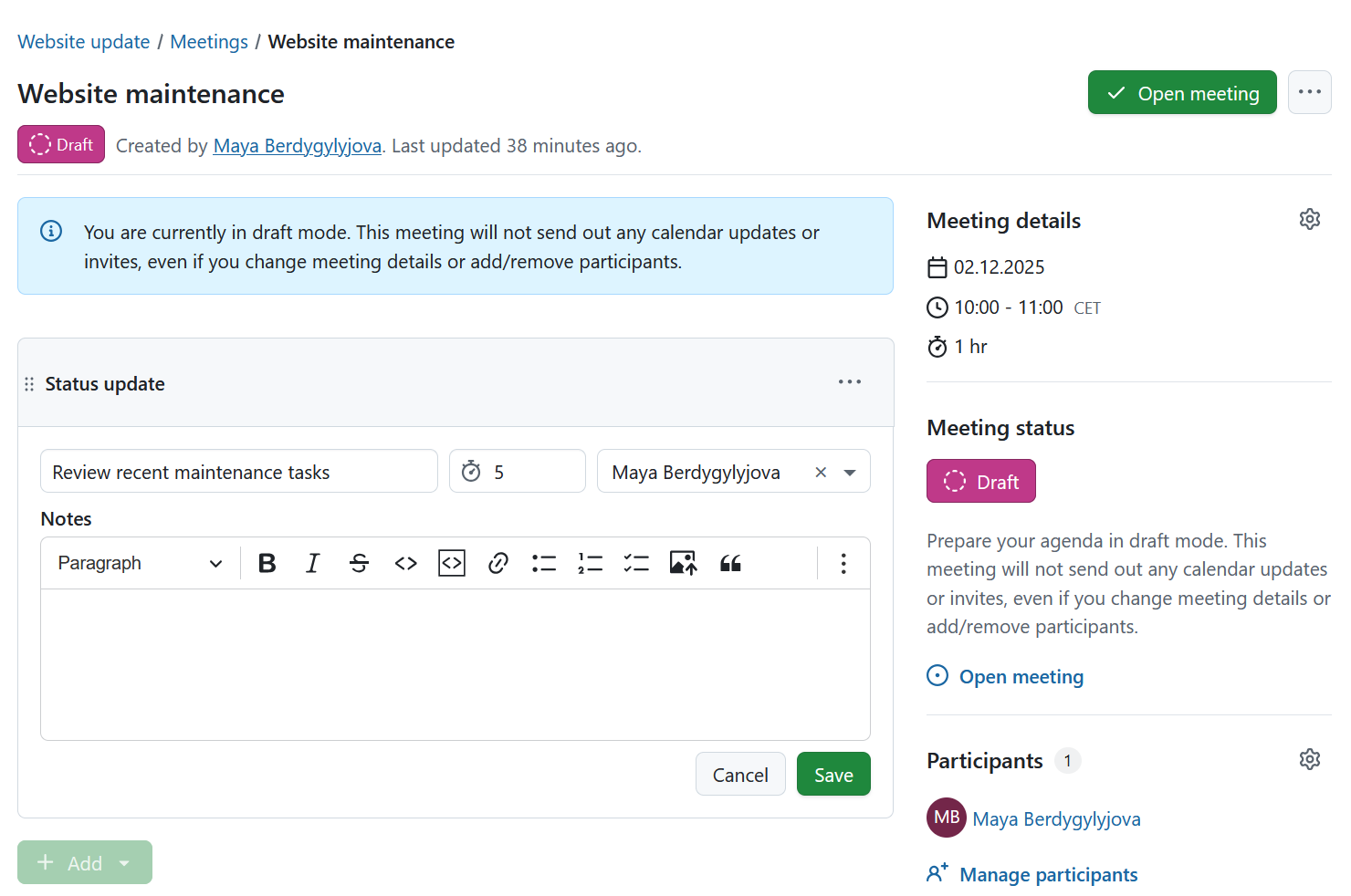This screenshot has height=896, width=1351.
Task: Open the Paragraph style dropdown
Action: (x=137, y=563)
